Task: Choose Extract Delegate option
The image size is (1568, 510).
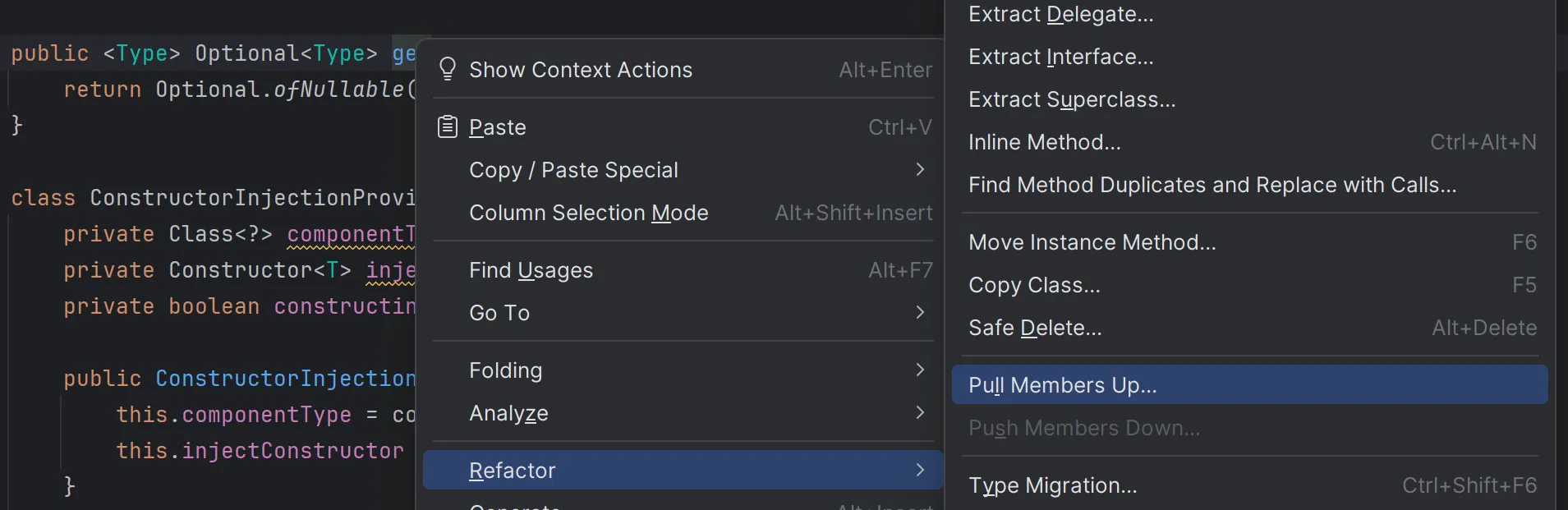Action: coord(1060,14)
